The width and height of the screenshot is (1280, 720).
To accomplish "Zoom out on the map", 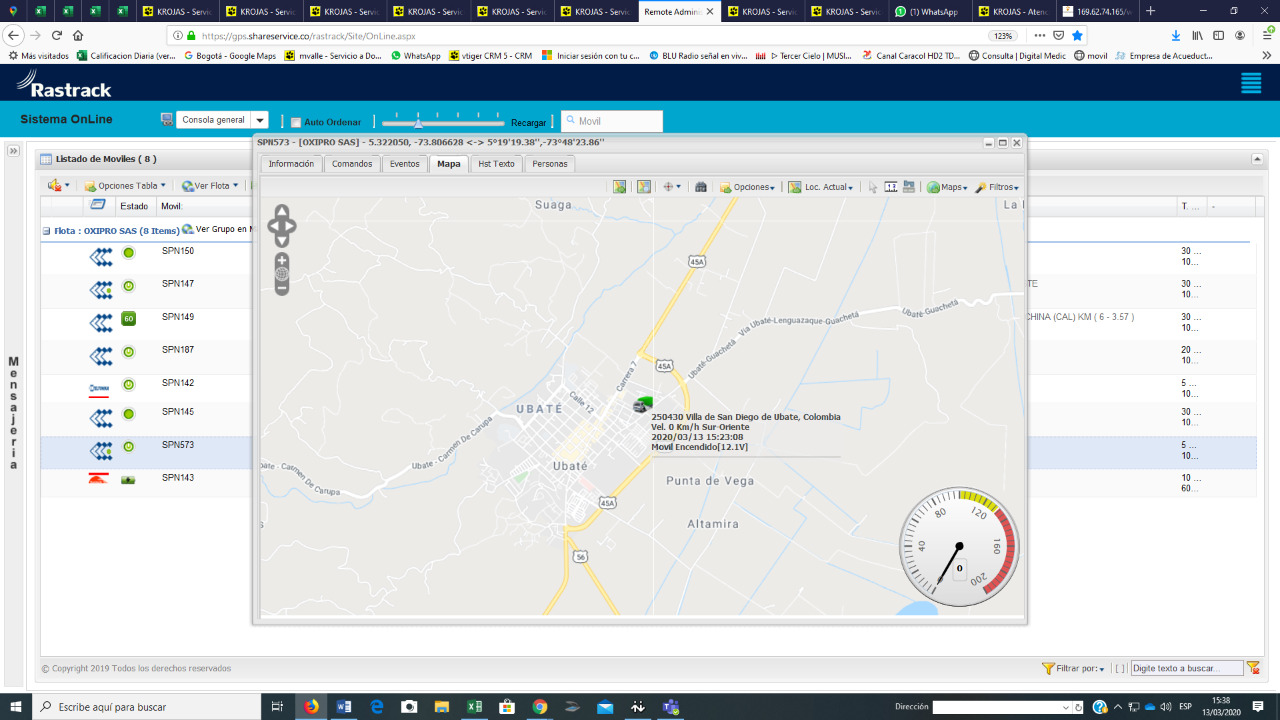I will (x=282, y=288).
